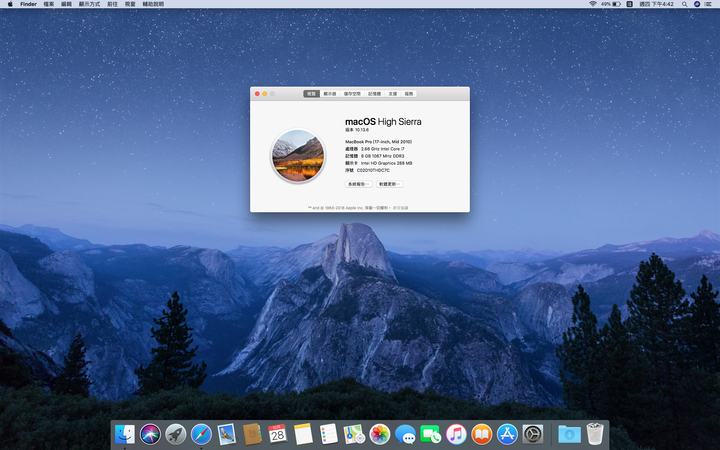
Task: Open Contacts book icon in Dock
Action: [x=252, y=434]
